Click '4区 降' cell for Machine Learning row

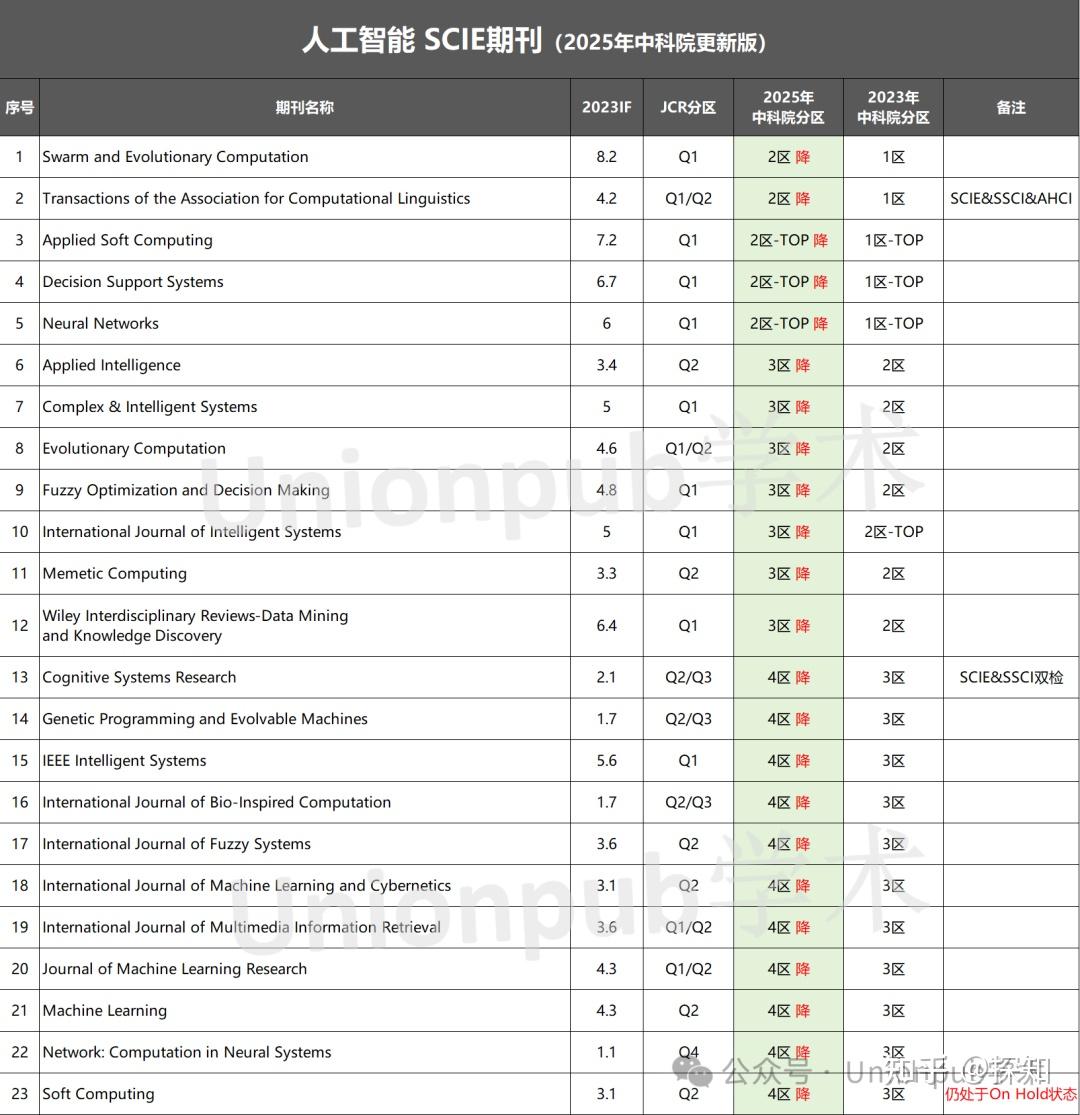tap(788, 1010)
